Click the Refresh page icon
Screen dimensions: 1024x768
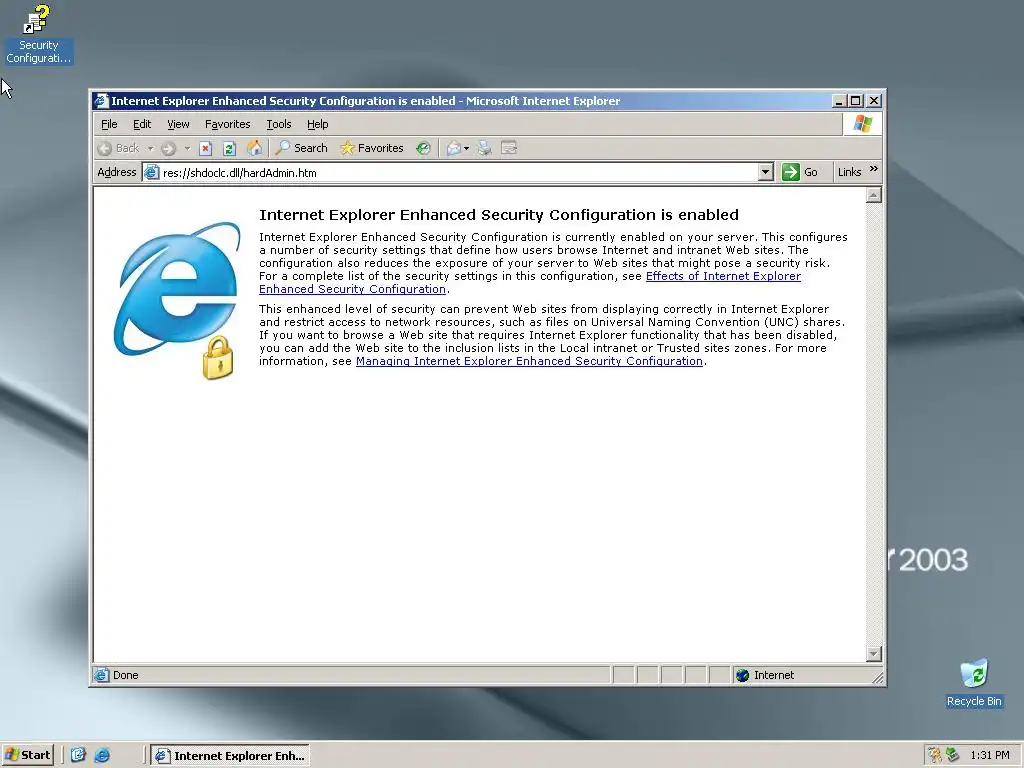point(229,148)
